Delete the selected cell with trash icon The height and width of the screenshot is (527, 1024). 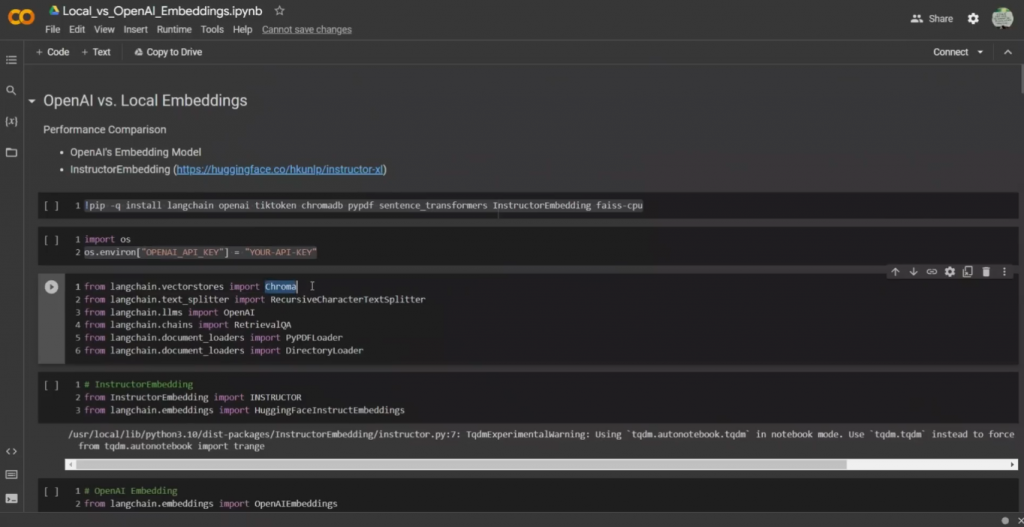click(986, 272)
